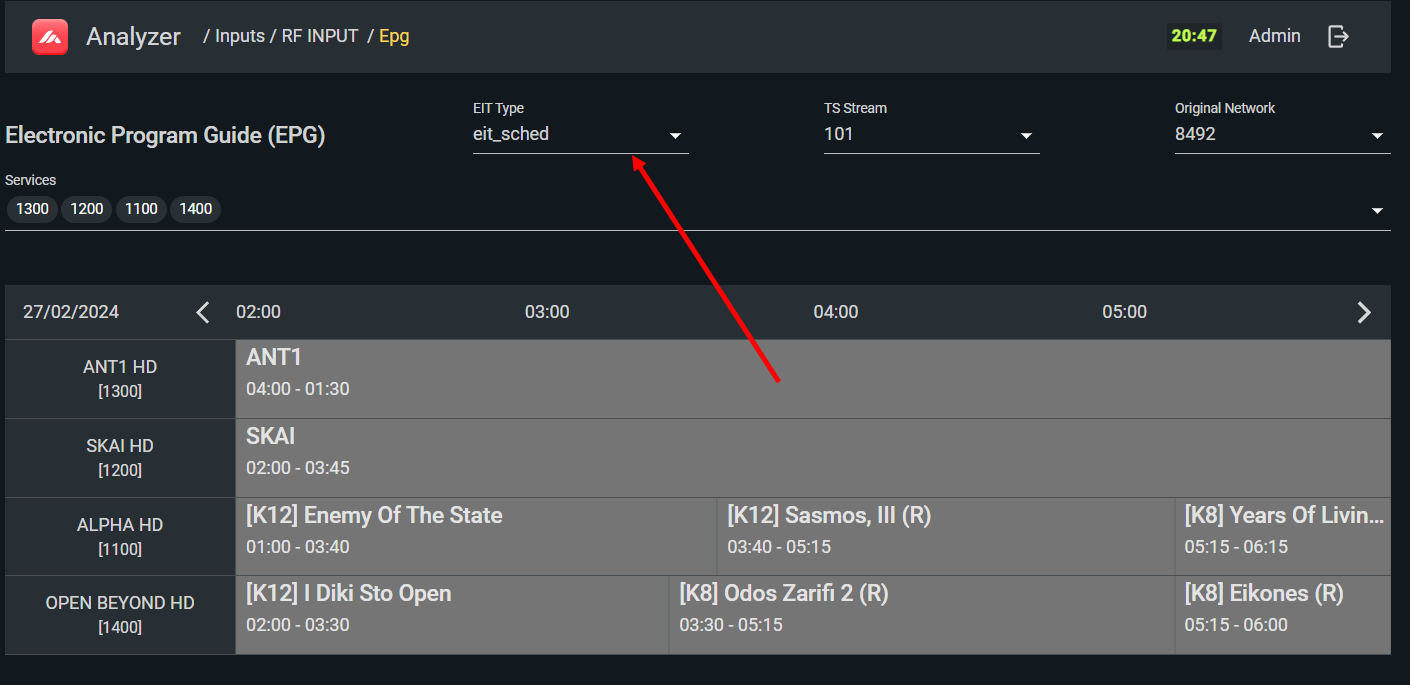Expand the Original Network dropdown

pos(1281,135)
